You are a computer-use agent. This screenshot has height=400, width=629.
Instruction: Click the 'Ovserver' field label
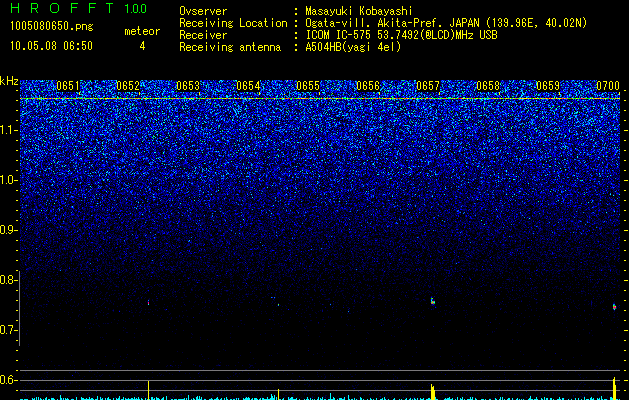coord(203,11)
